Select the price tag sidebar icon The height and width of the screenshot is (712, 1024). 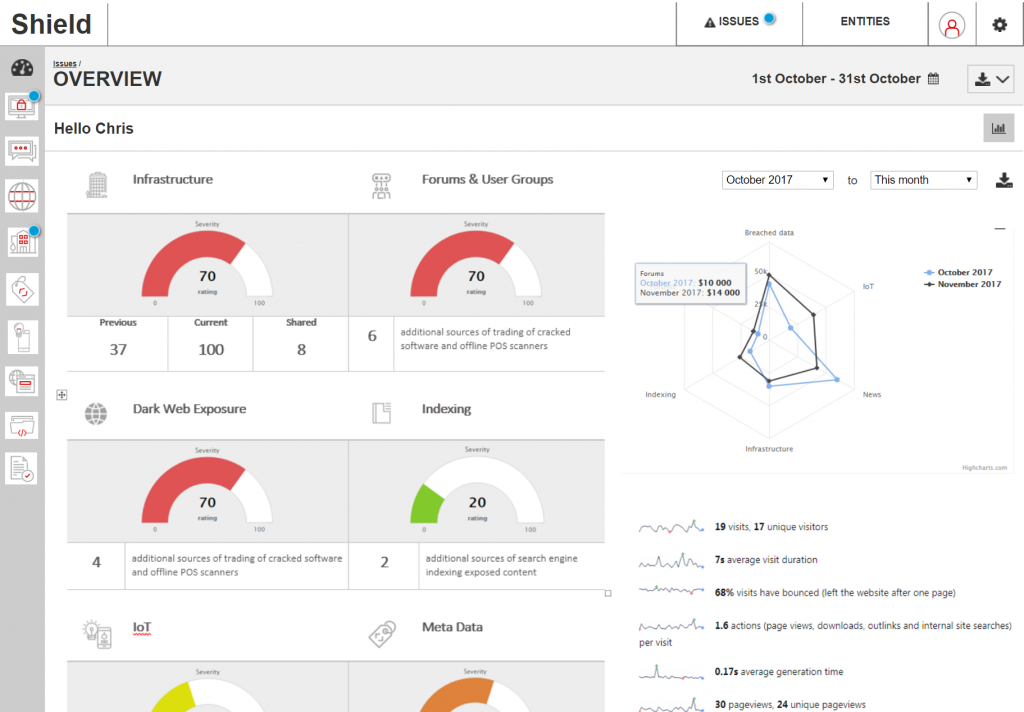(22, 289)
